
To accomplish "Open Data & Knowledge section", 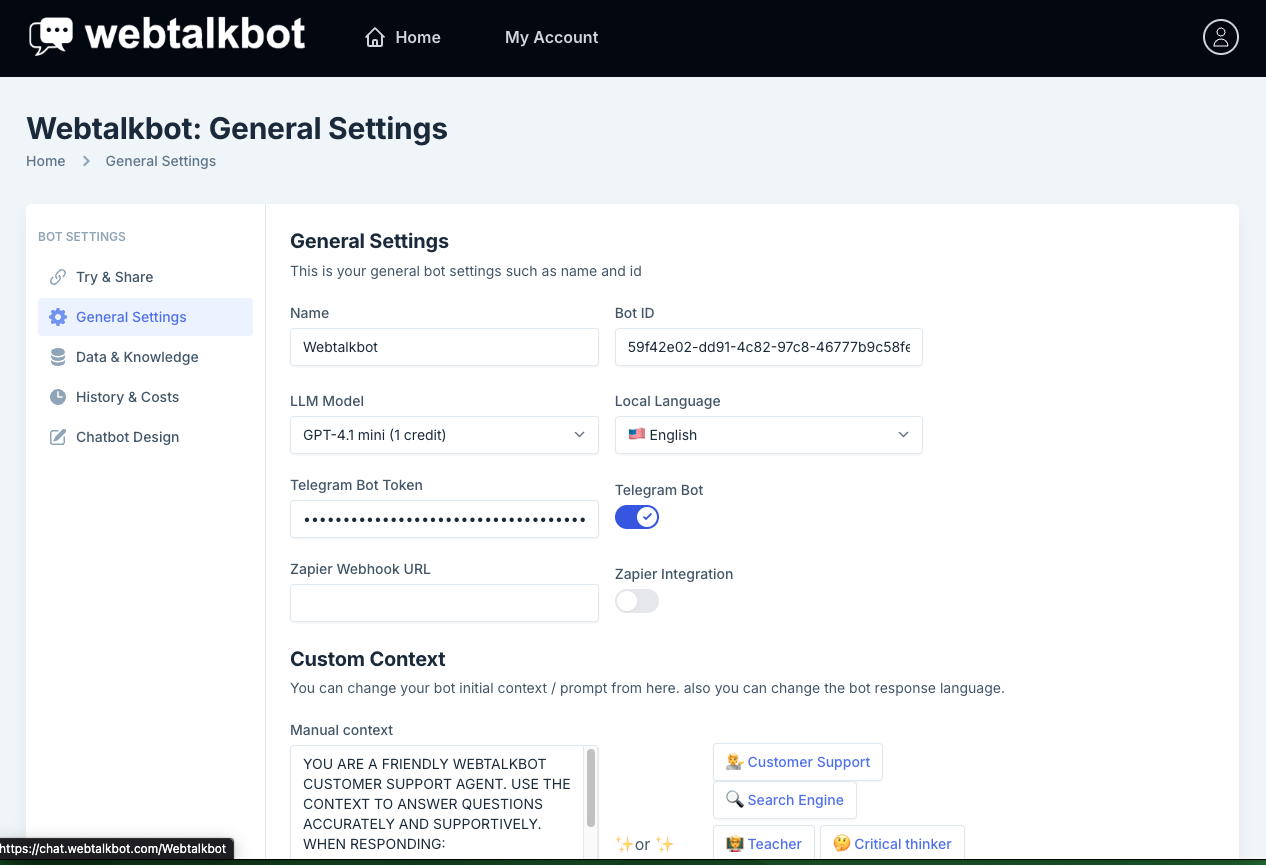I will (x=145, y=357).
